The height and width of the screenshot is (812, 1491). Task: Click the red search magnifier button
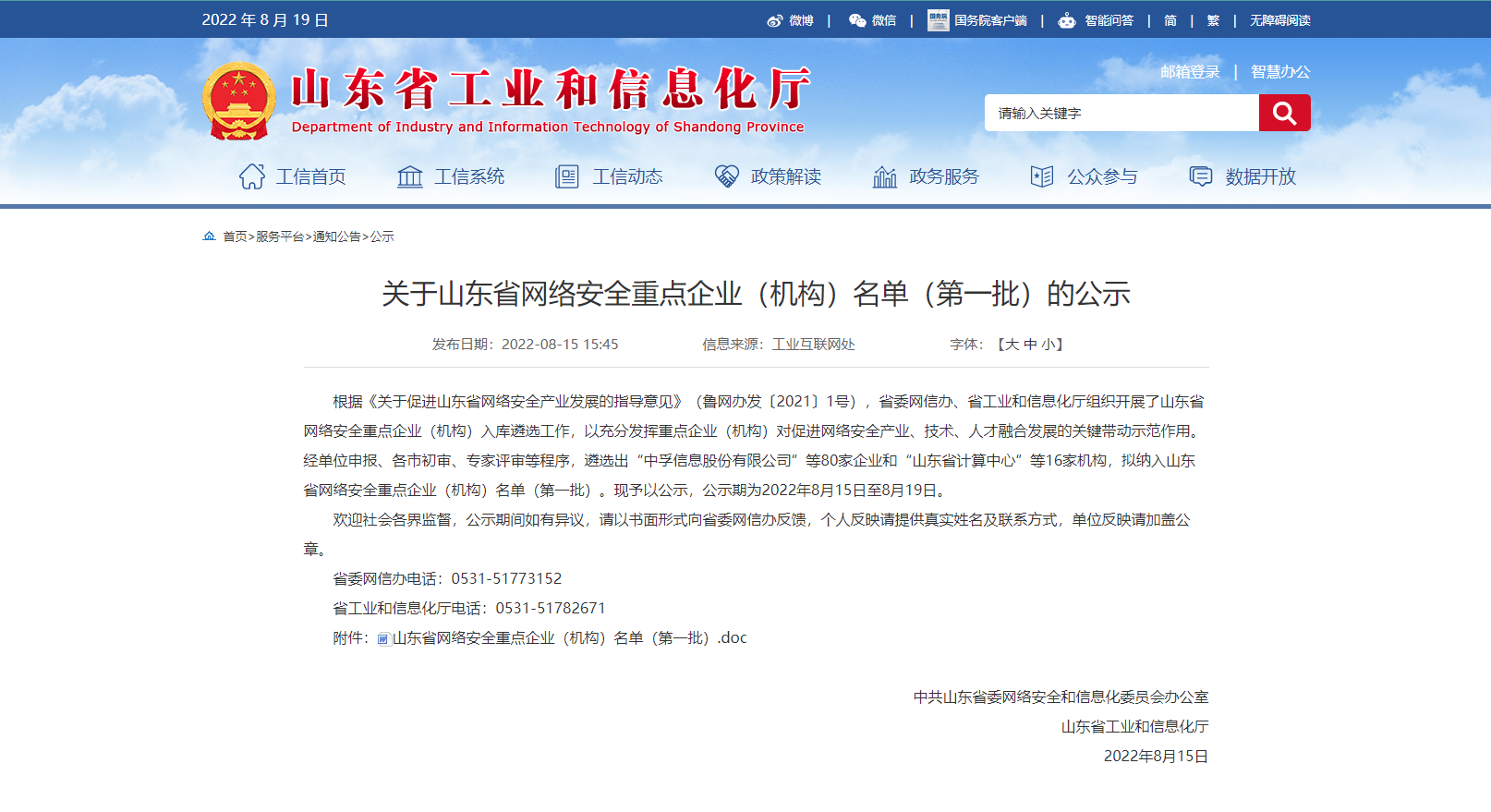[x=1284, y=113]
